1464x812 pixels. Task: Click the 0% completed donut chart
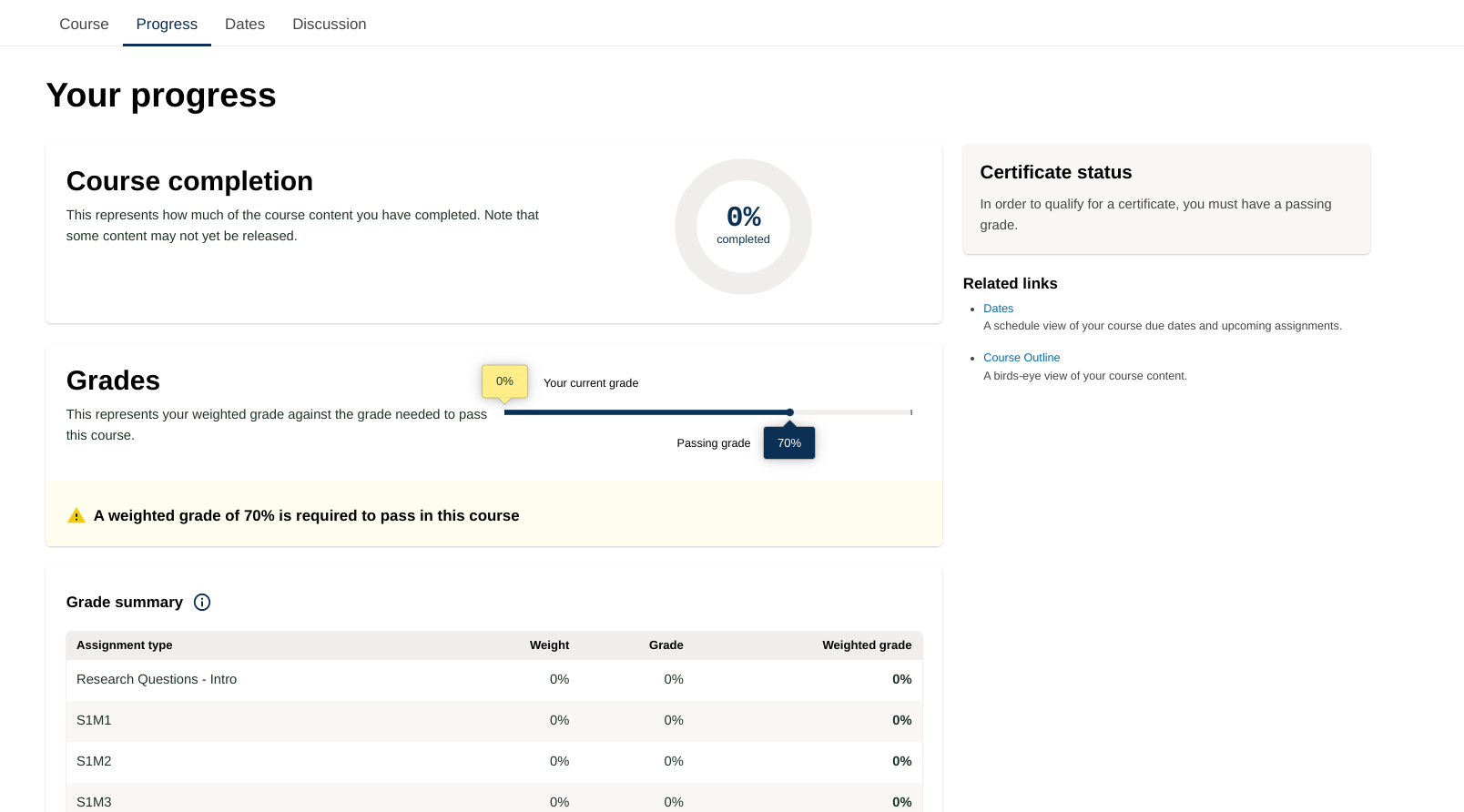(743, 227)
